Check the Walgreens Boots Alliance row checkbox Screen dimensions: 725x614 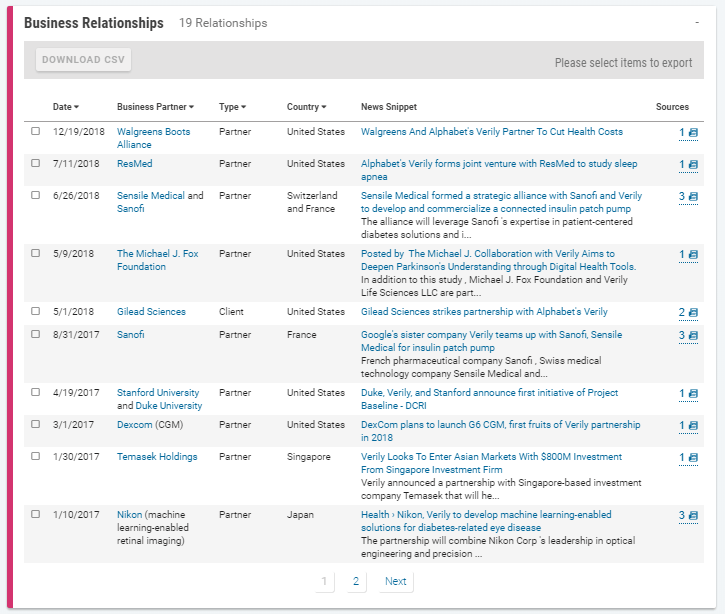pos(36,131)
